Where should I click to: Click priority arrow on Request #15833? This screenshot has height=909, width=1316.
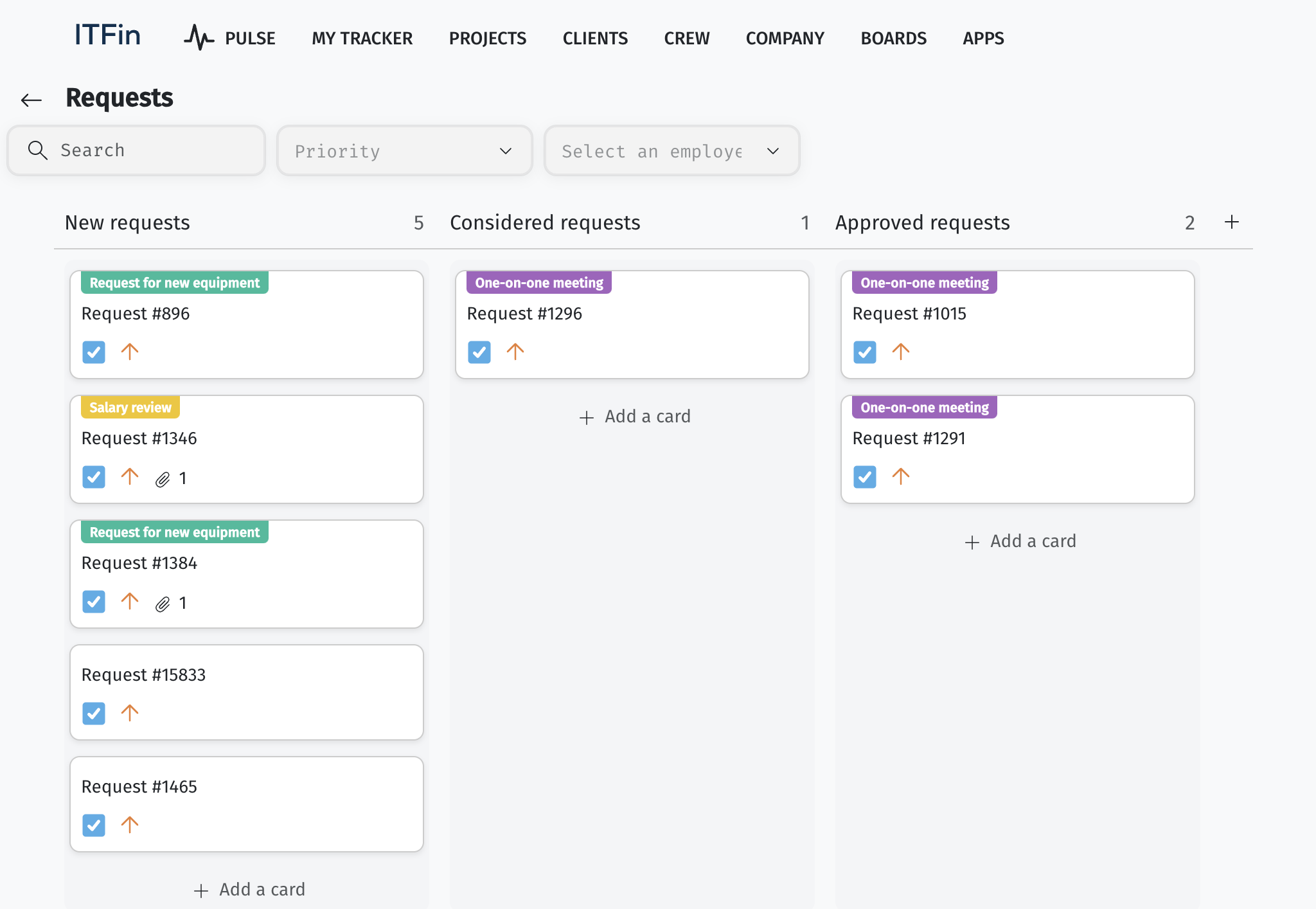(130, 713)
